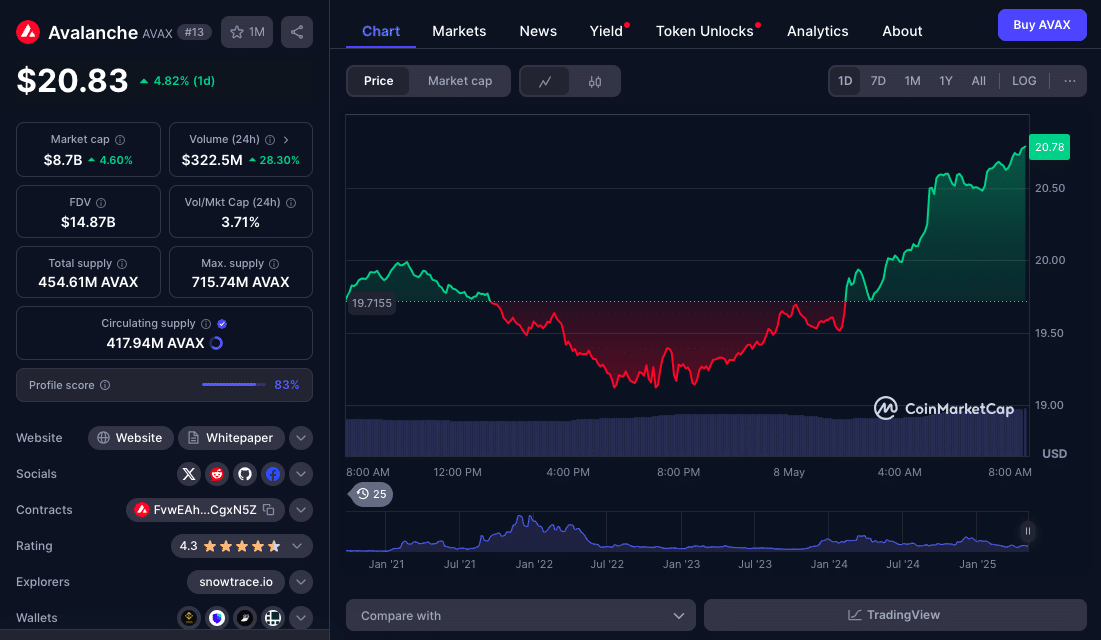The height and width of the screenshot is (640, 1101).
Task: Expand the Rating 4.3 stars dropdown
Action: (x=298, y=546)
